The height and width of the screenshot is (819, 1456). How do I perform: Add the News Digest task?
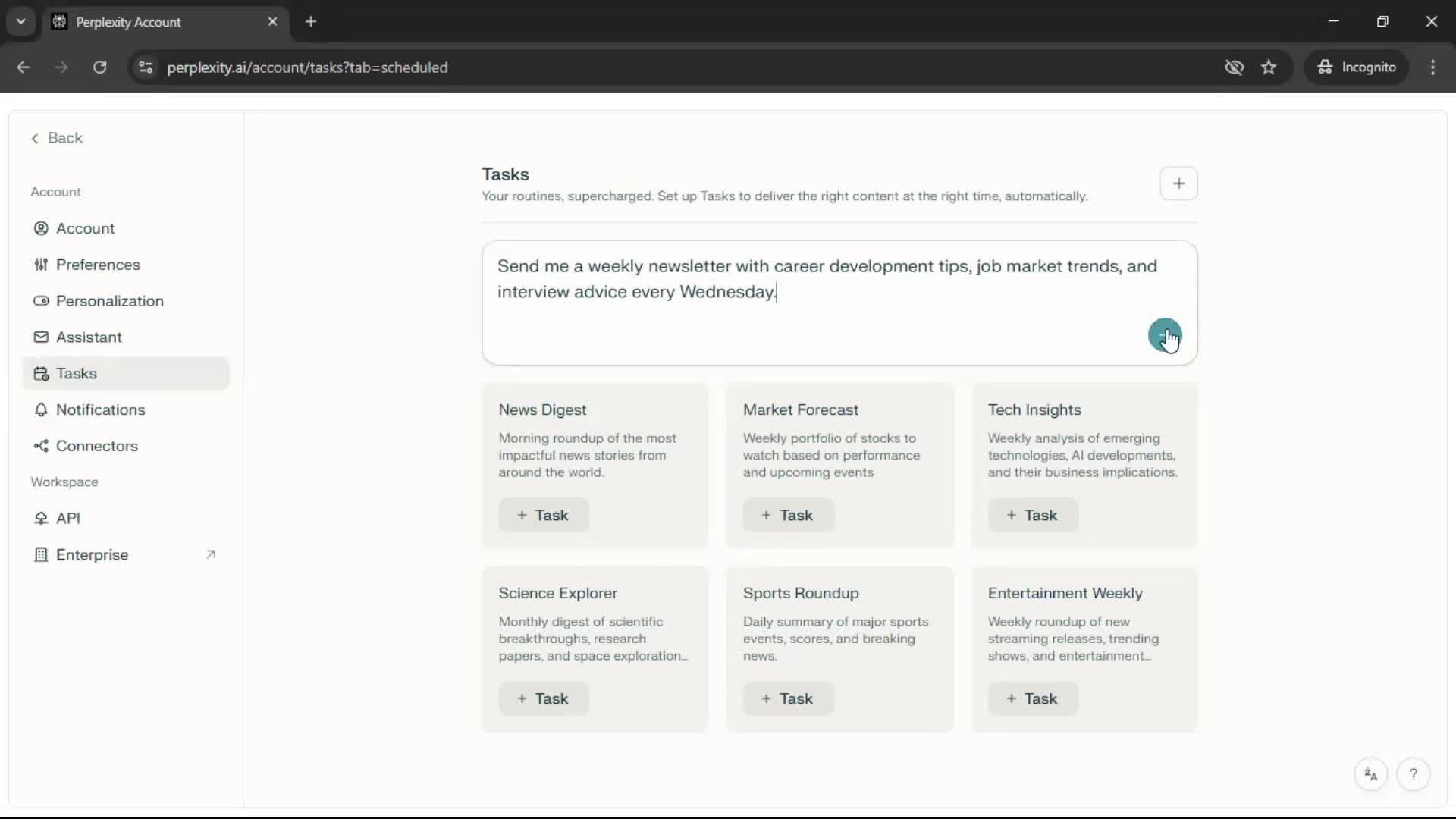[543, 515]
